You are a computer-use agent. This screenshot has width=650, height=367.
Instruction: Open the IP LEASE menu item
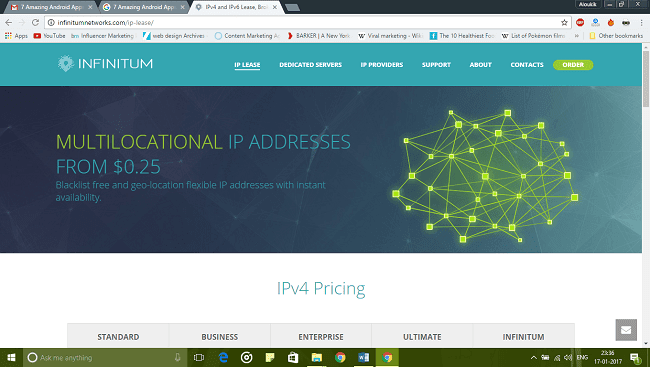pos(247,65)
